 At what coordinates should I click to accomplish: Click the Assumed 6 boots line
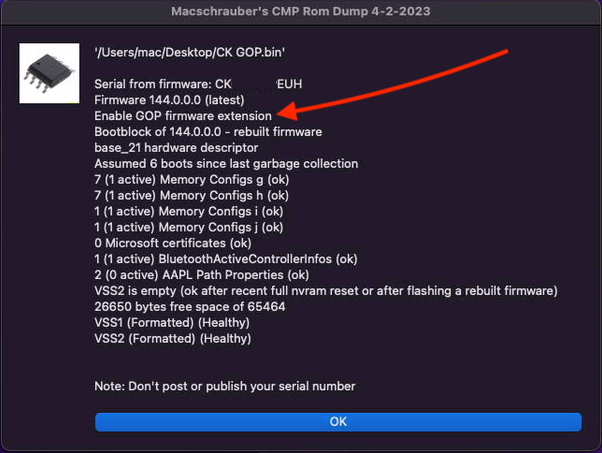point(226,164)
